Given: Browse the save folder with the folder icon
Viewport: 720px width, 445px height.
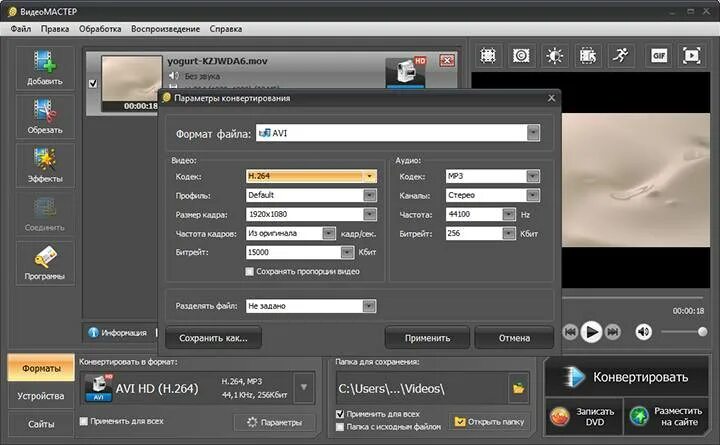Looking at the screenshot, I should point(518,389).
